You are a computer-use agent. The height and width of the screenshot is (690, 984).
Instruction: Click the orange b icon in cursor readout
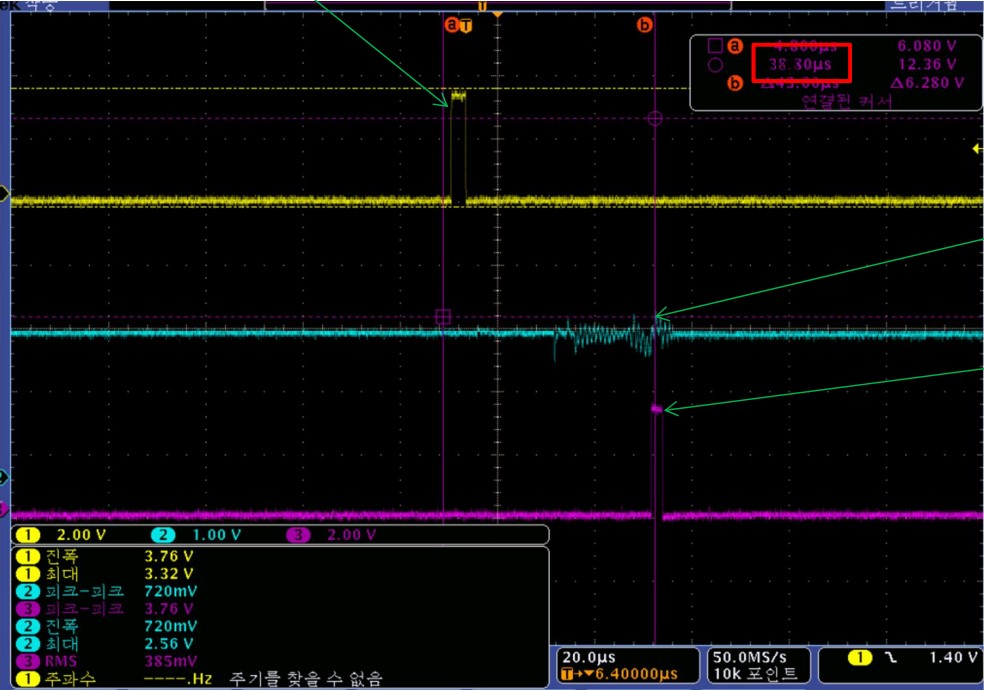pyautogui.click(x=735, y=83)
